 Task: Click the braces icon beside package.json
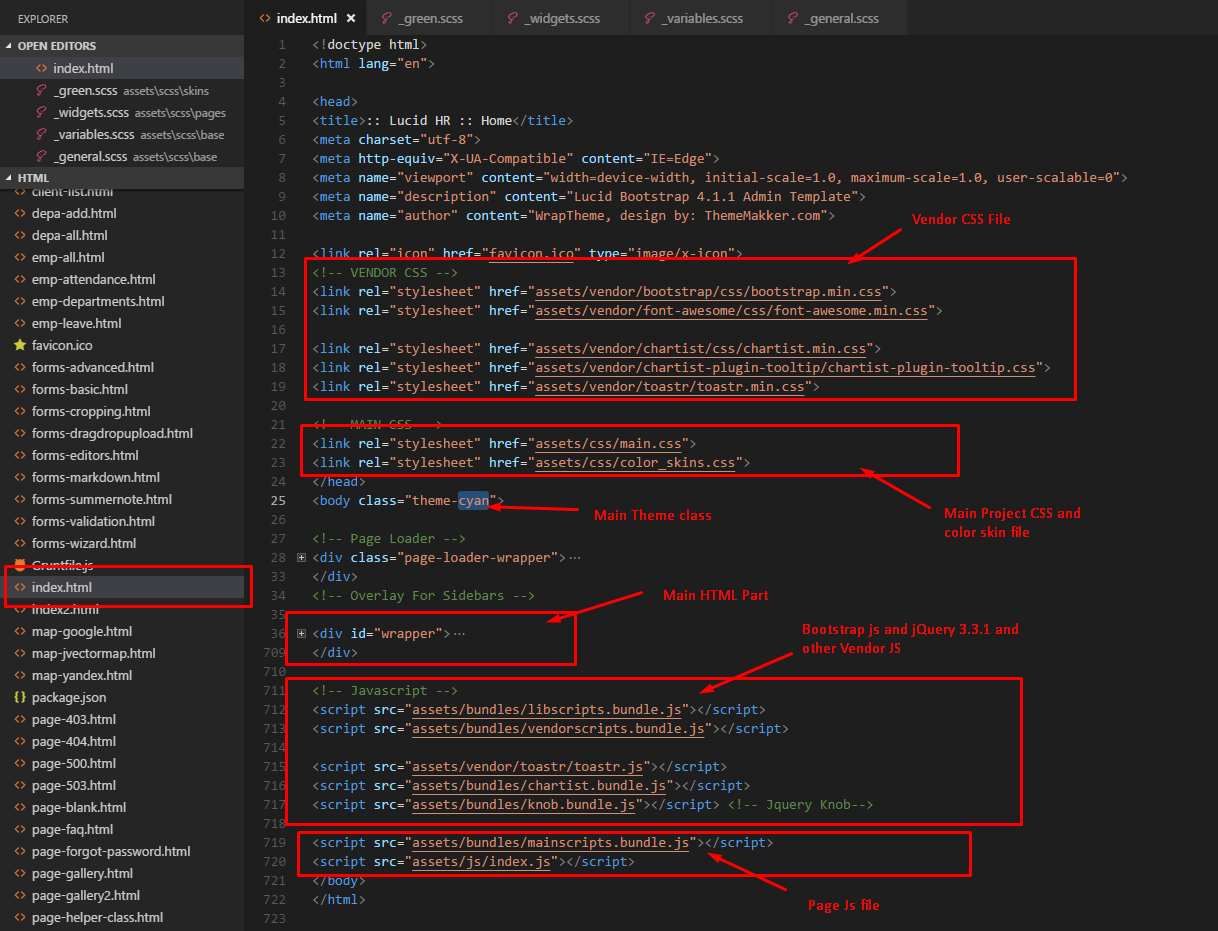coord(20,697)
